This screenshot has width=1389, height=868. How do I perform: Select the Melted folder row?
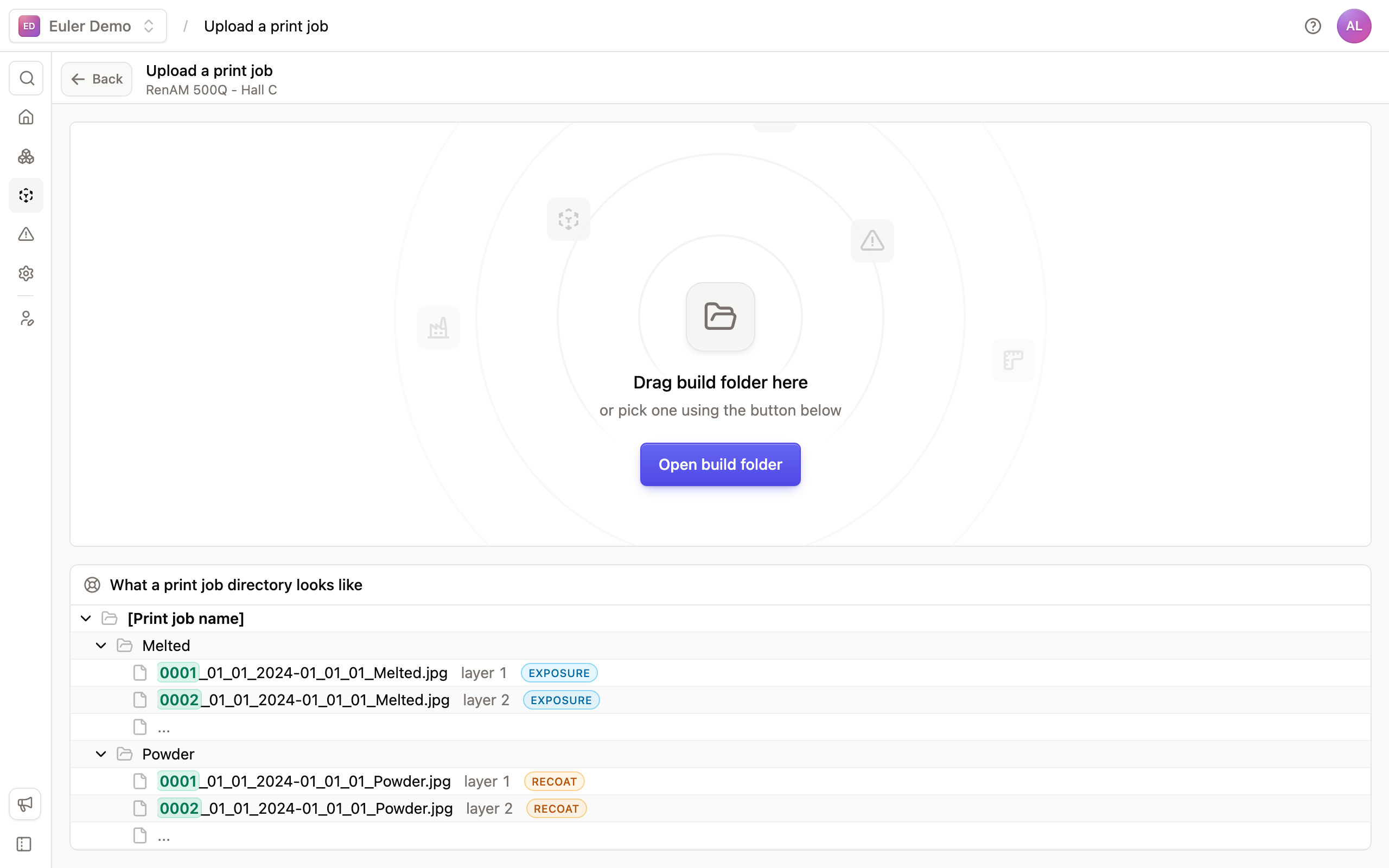click(x=721, y=646)
